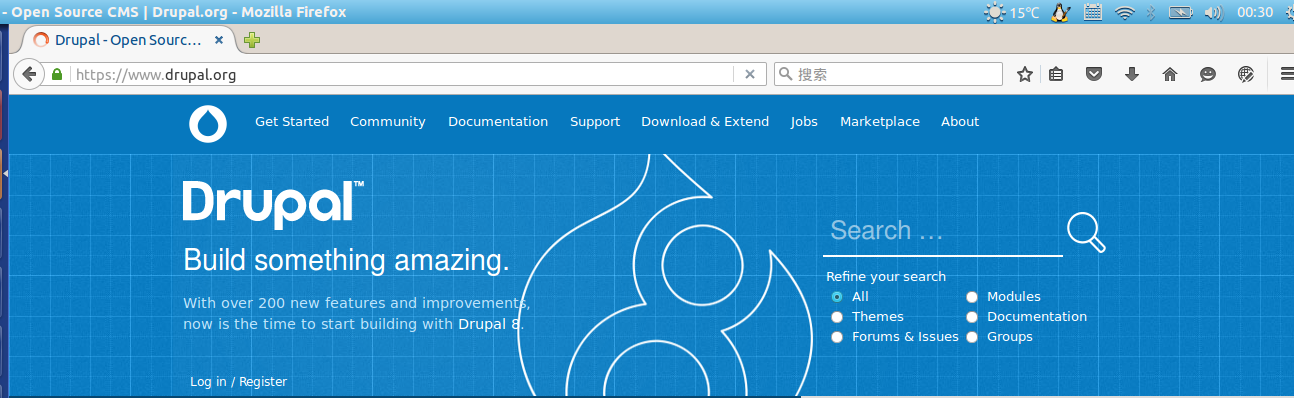Click the green padlock site identity icon

[57, 74]
